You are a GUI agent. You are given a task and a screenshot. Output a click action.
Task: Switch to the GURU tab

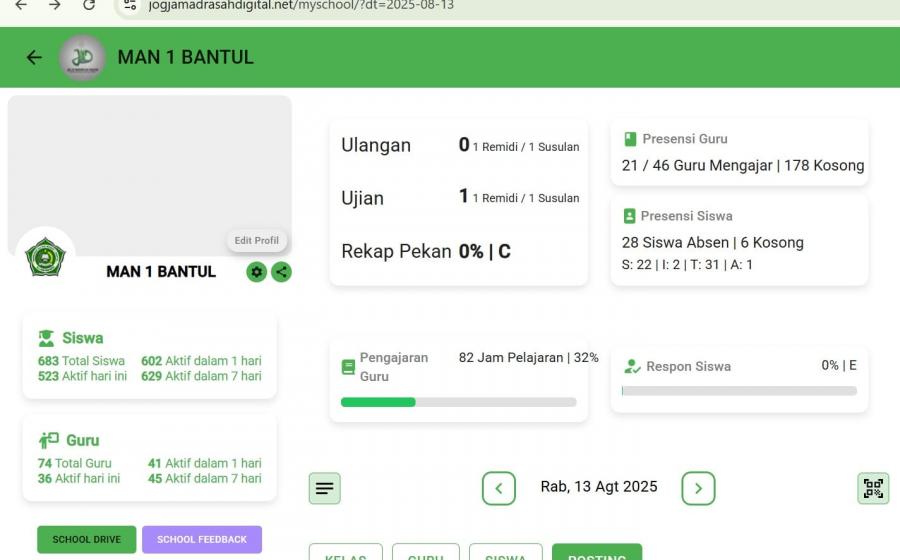pyautogui.click(x=425, y=553)
